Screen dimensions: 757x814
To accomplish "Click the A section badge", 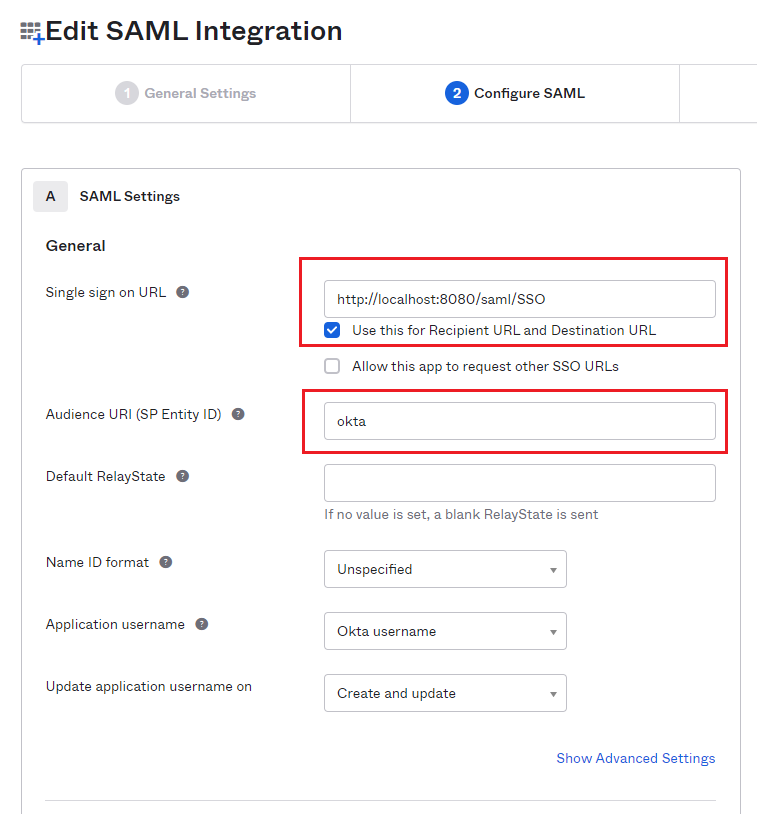I will click(x=50, y=196).
